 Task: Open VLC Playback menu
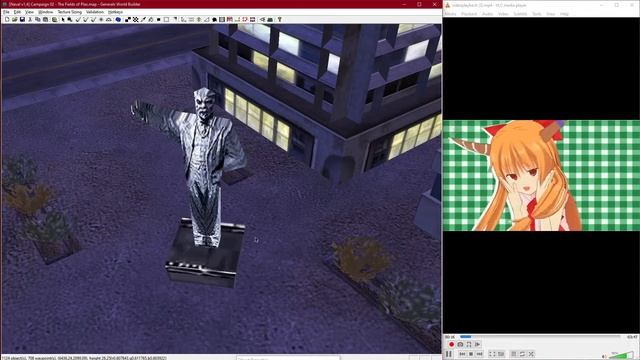[x=469, y=14]
